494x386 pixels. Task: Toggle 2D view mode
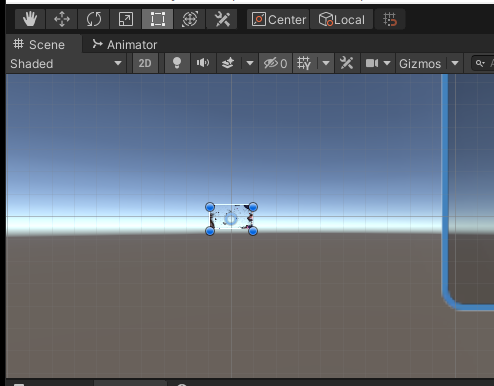pyautogui.click(x=145, y=63)
